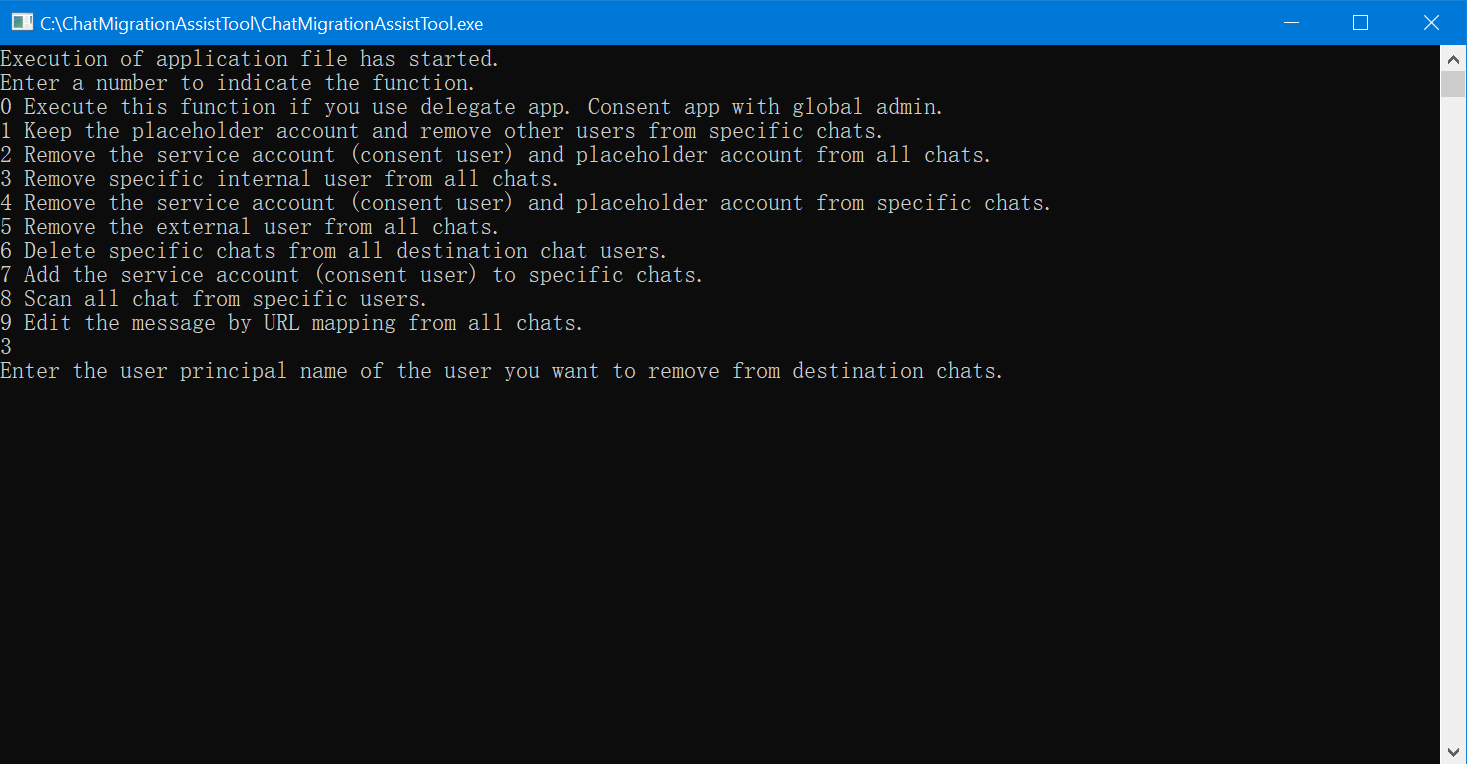Screen dimensions: 1467x764
Task: Click the vertical scrollbar thumb
Action: click(x=1453, y=84)
